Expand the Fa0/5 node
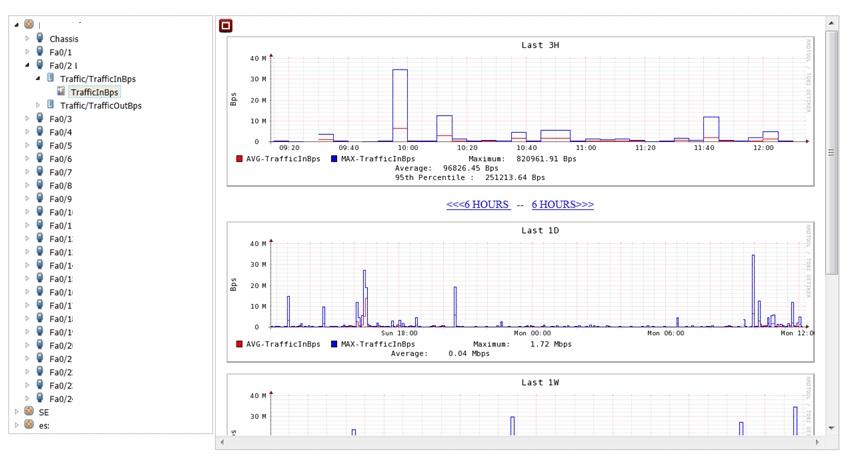850x461 pixels. tap(27, 145)
